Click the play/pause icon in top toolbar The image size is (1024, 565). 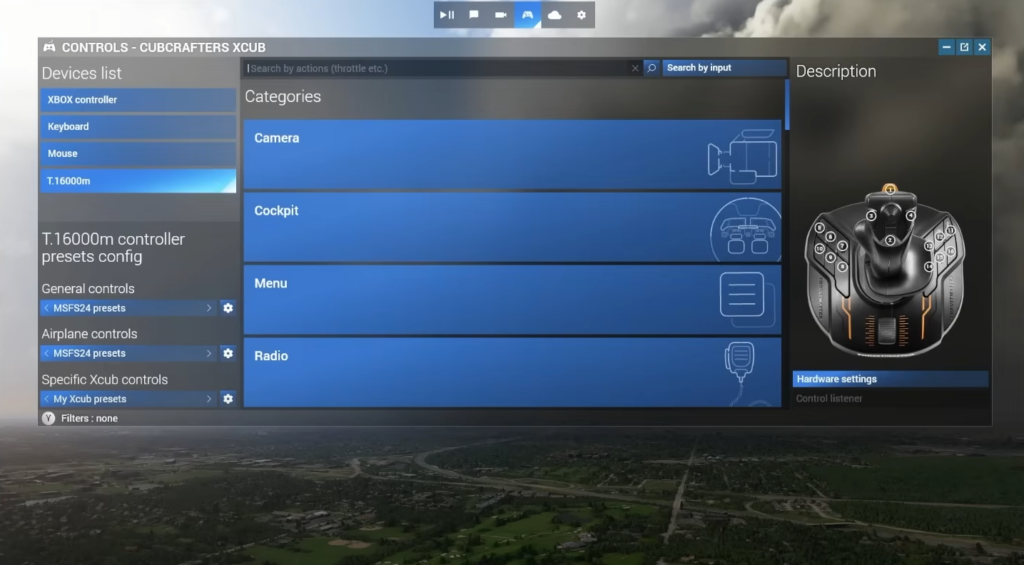(x=447, y=15)
